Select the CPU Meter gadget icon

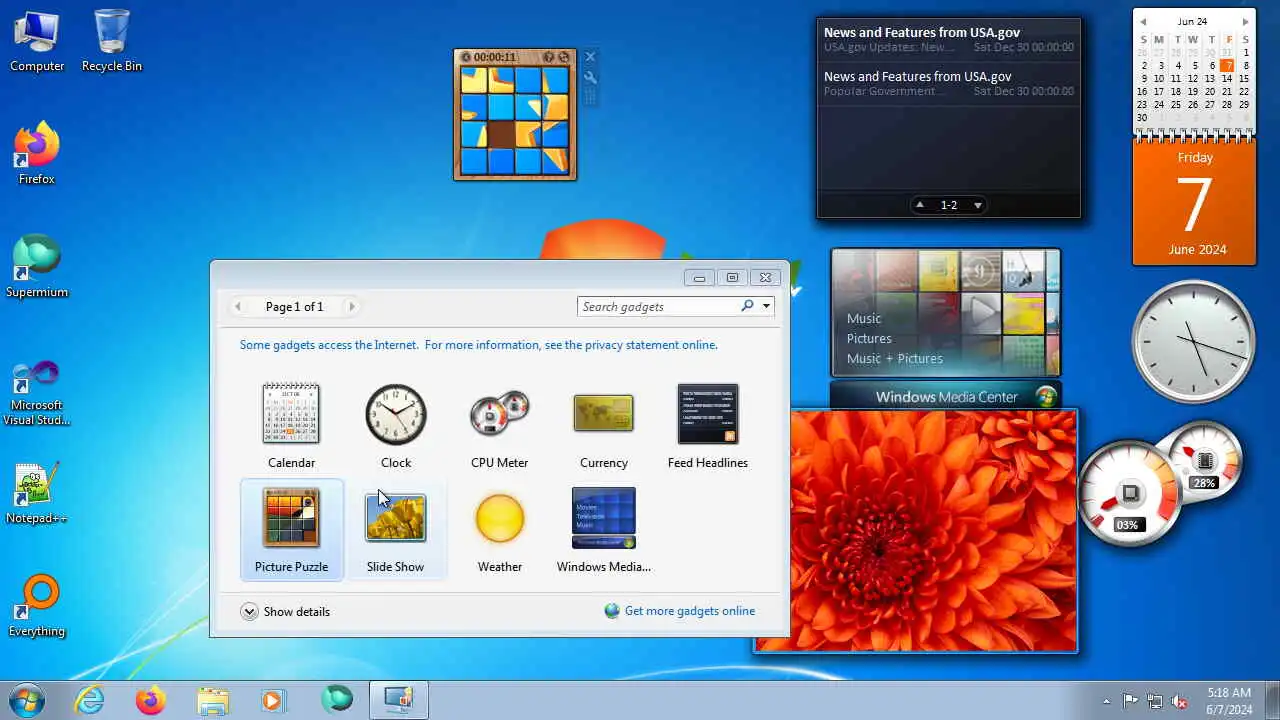pos(500,413)
